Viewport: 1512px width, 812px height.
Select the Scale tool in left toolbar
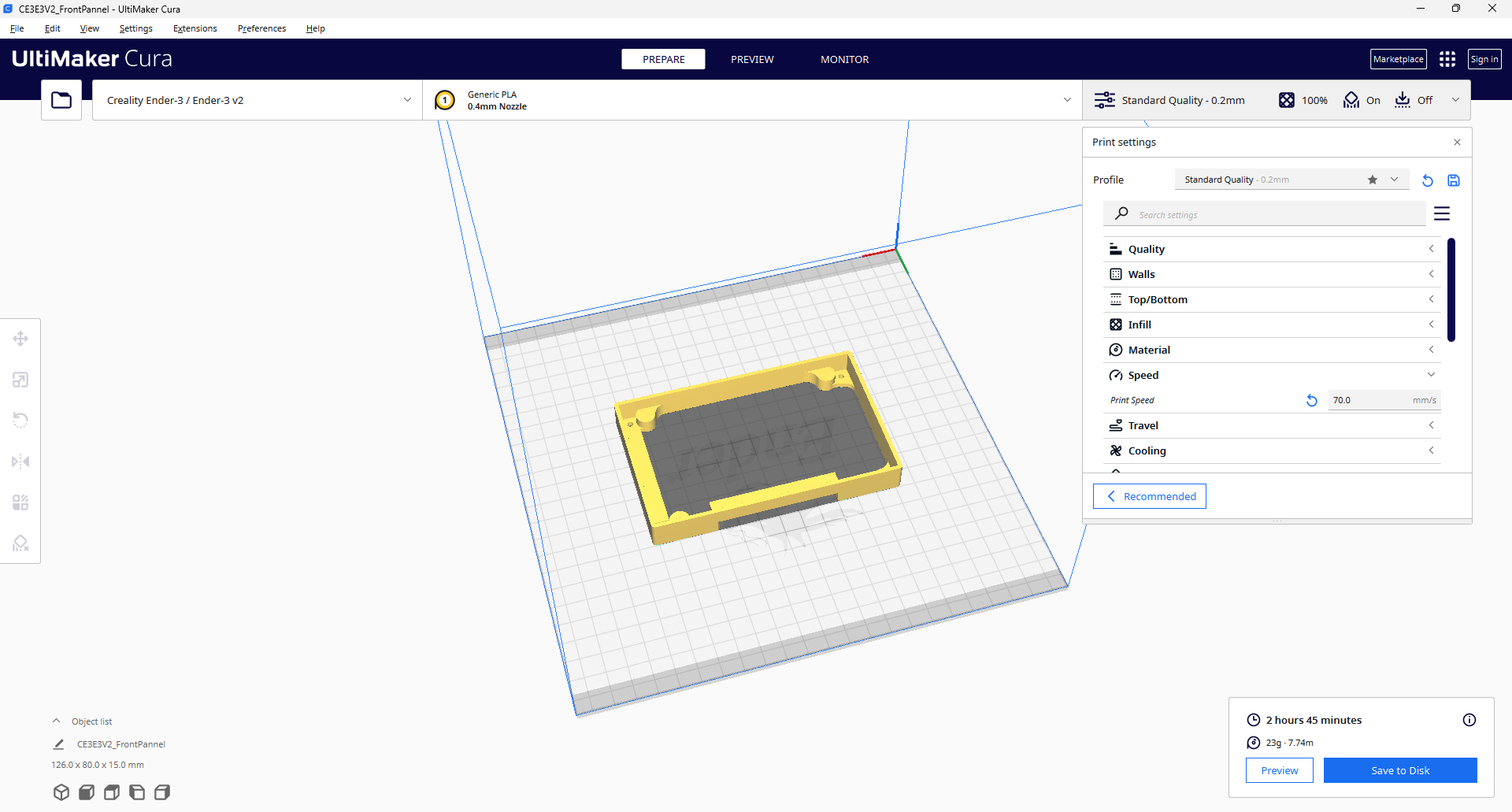(20, 380)
